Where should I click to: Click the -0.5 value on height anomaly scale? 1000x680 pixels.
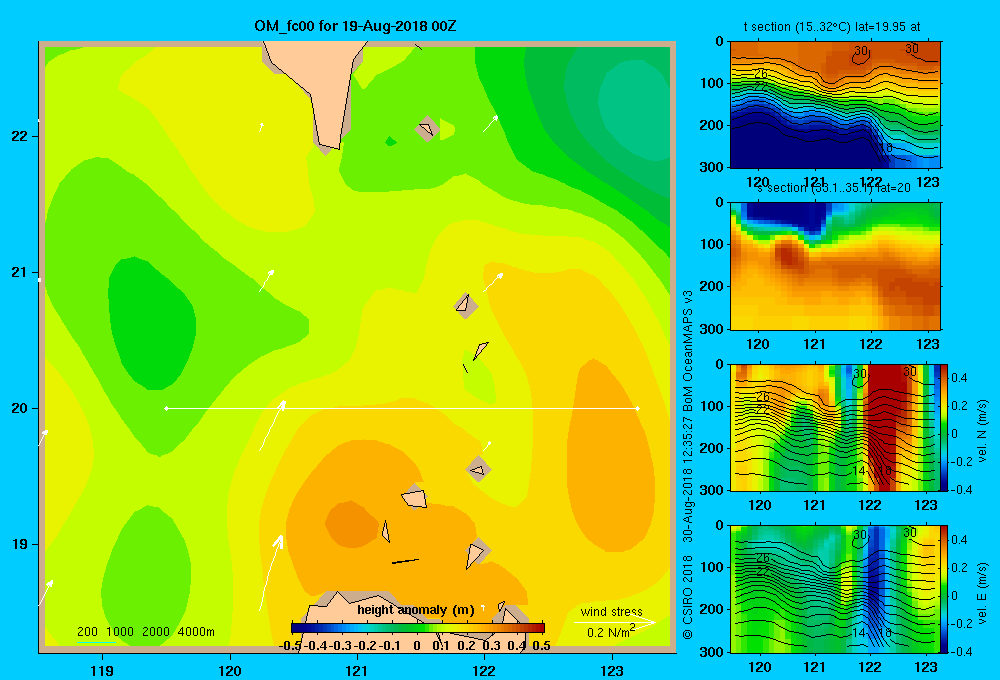coord(290,646)
